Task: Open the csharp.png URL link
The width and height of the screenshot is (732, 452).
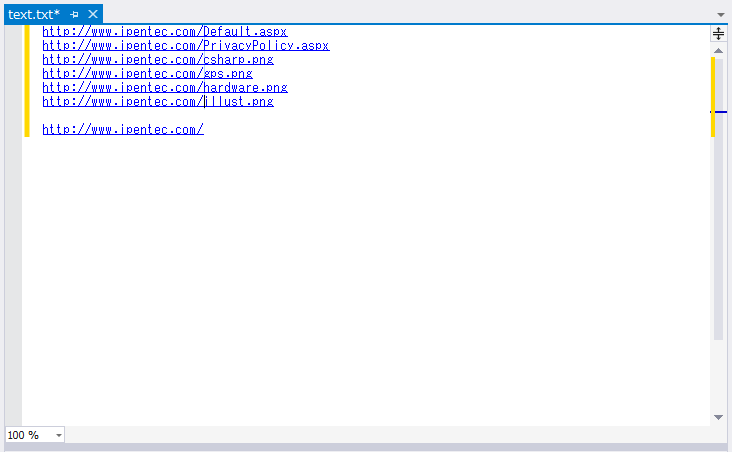Action: [158, 60]
